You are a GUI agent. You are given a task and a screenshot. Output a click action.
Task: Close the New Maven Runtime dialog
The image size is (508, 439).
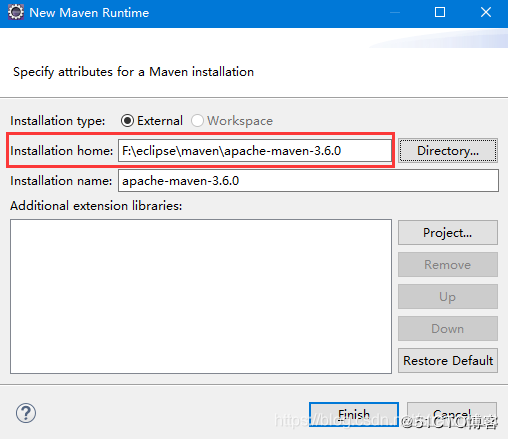tap(486, 12)
